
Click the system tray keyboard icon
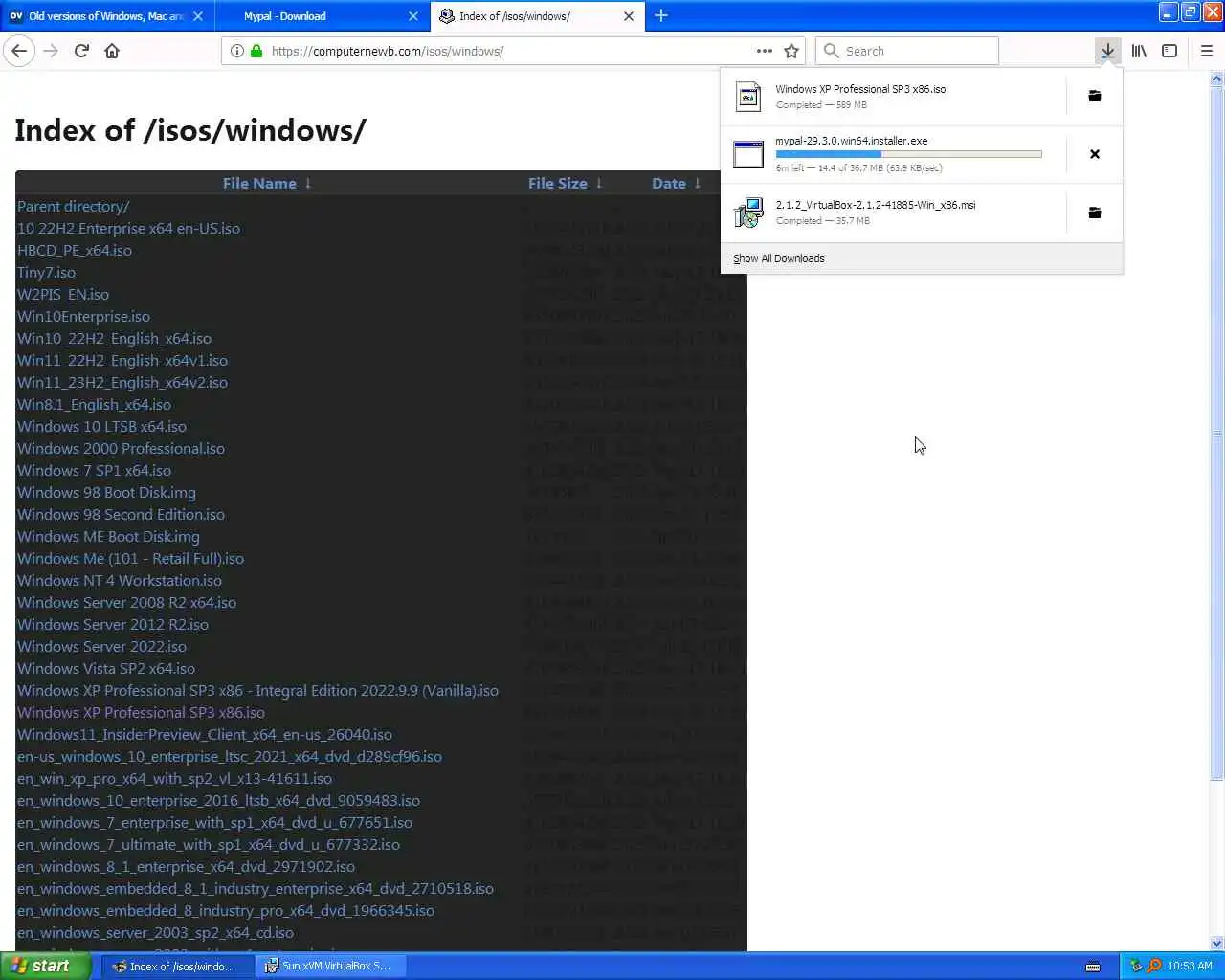click(1093, 967)
